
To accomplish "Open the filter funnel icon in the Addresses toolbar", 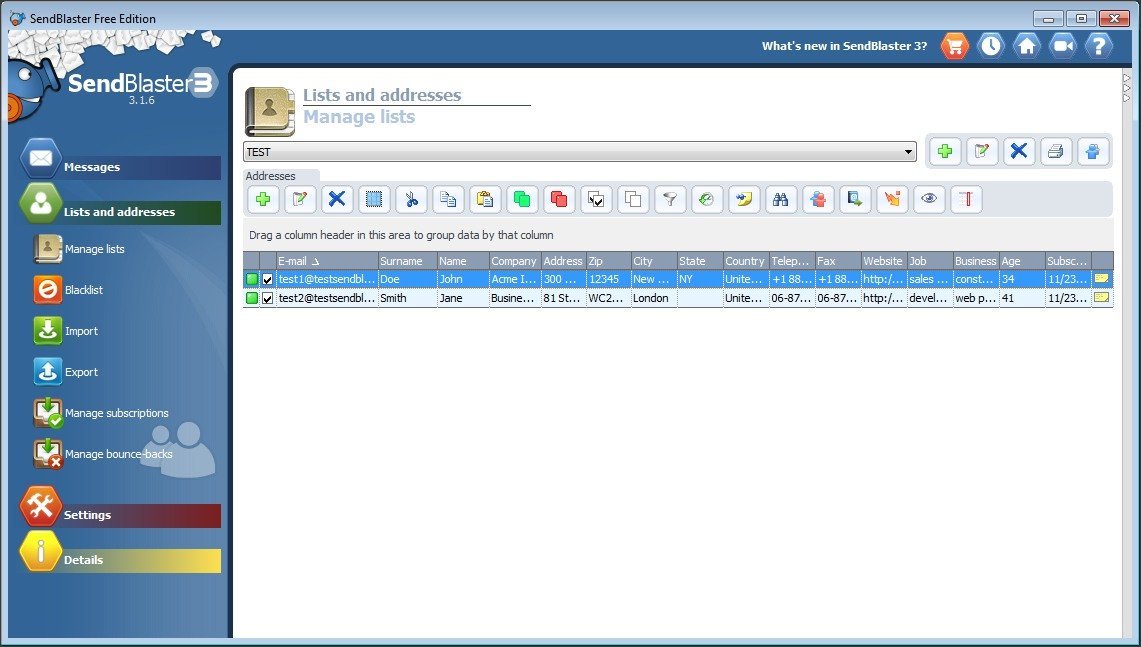I will 670,199.
